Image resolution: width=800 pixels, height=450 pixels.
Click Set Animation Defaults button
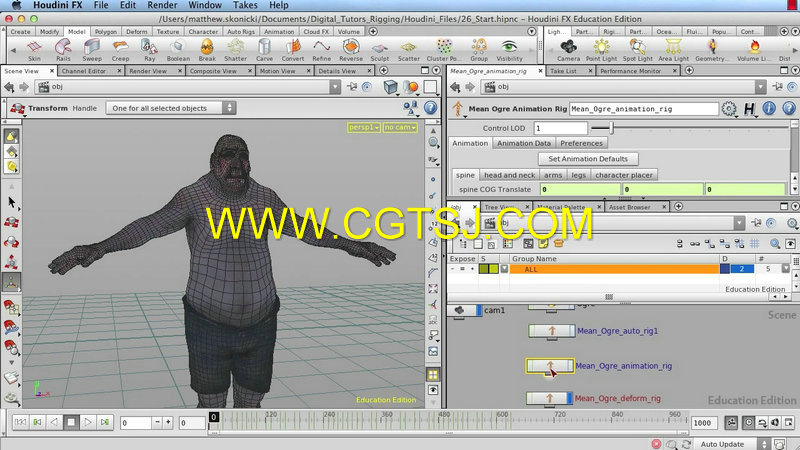pos(588,159)
